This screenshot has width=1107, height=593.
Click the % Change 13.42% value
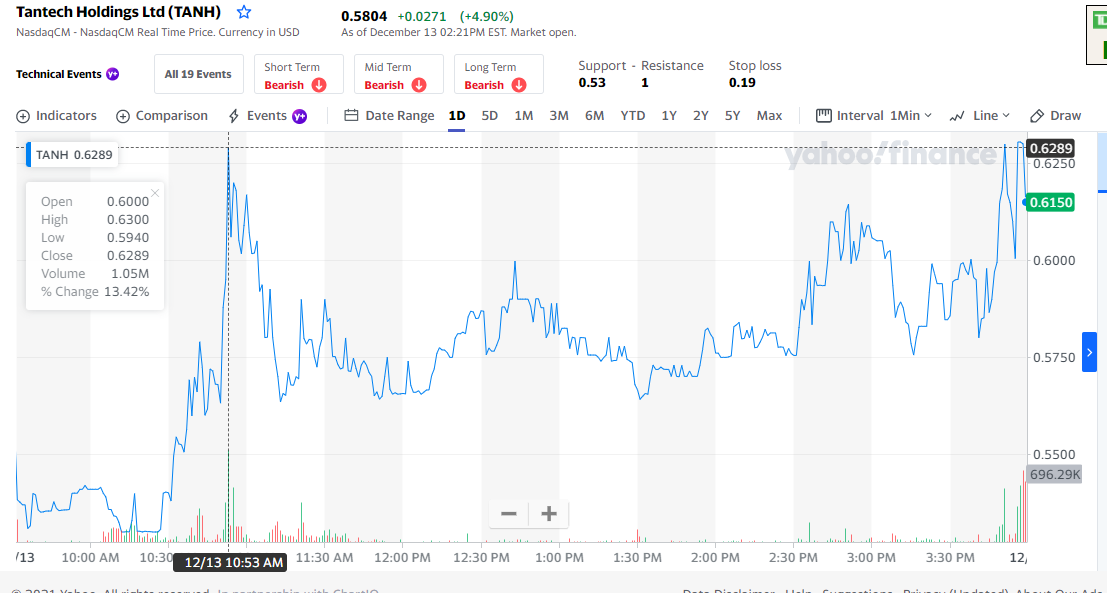126,292
